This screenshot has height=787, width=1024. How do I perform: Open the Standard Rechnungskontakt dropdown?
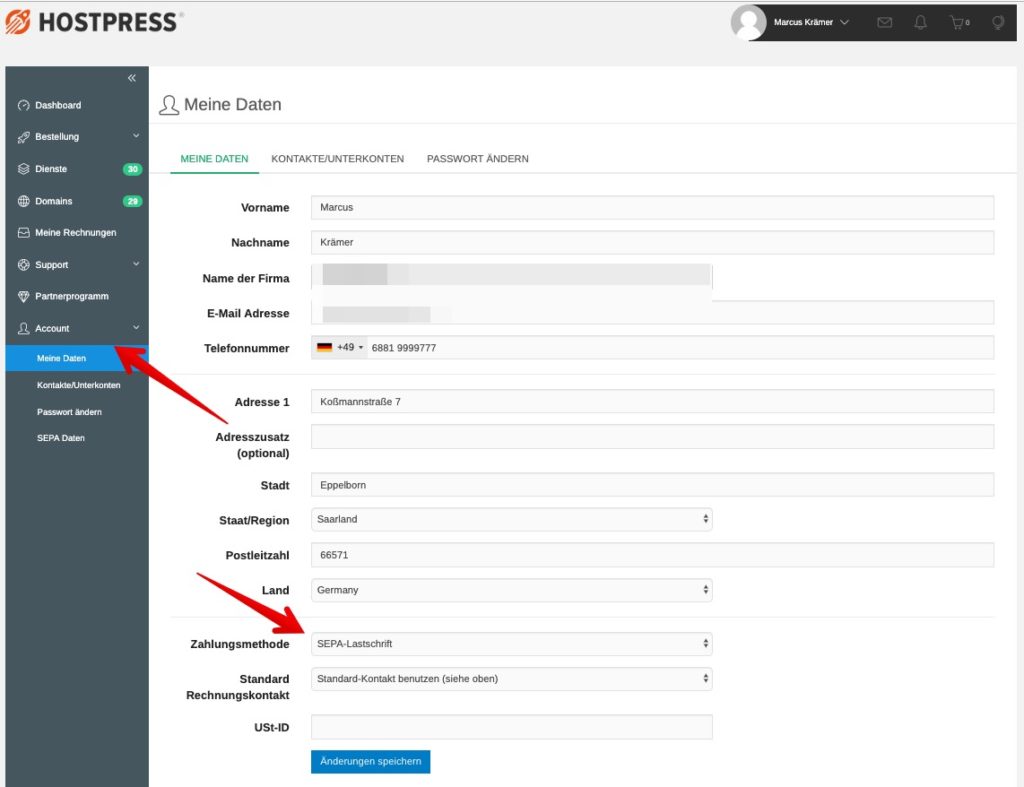pos(511,679)
